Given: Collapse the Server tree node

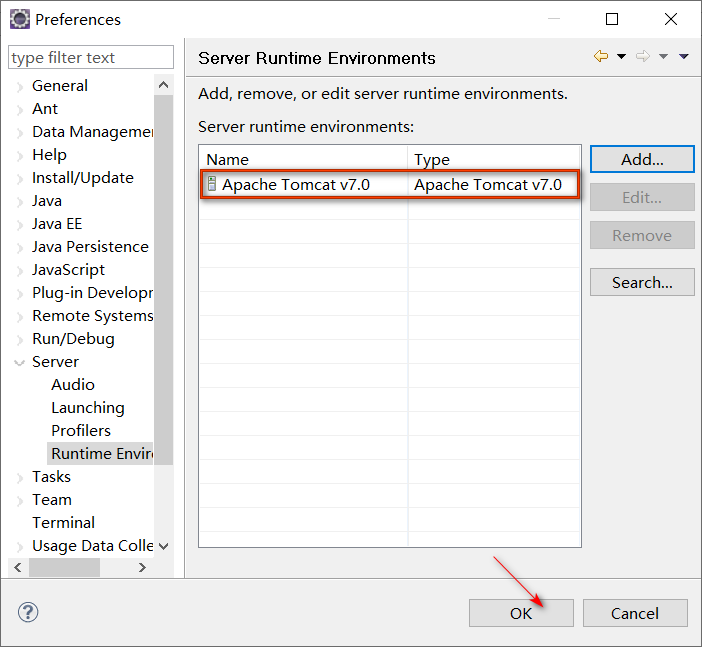Looking at the screenshot, I should [19, 362].
